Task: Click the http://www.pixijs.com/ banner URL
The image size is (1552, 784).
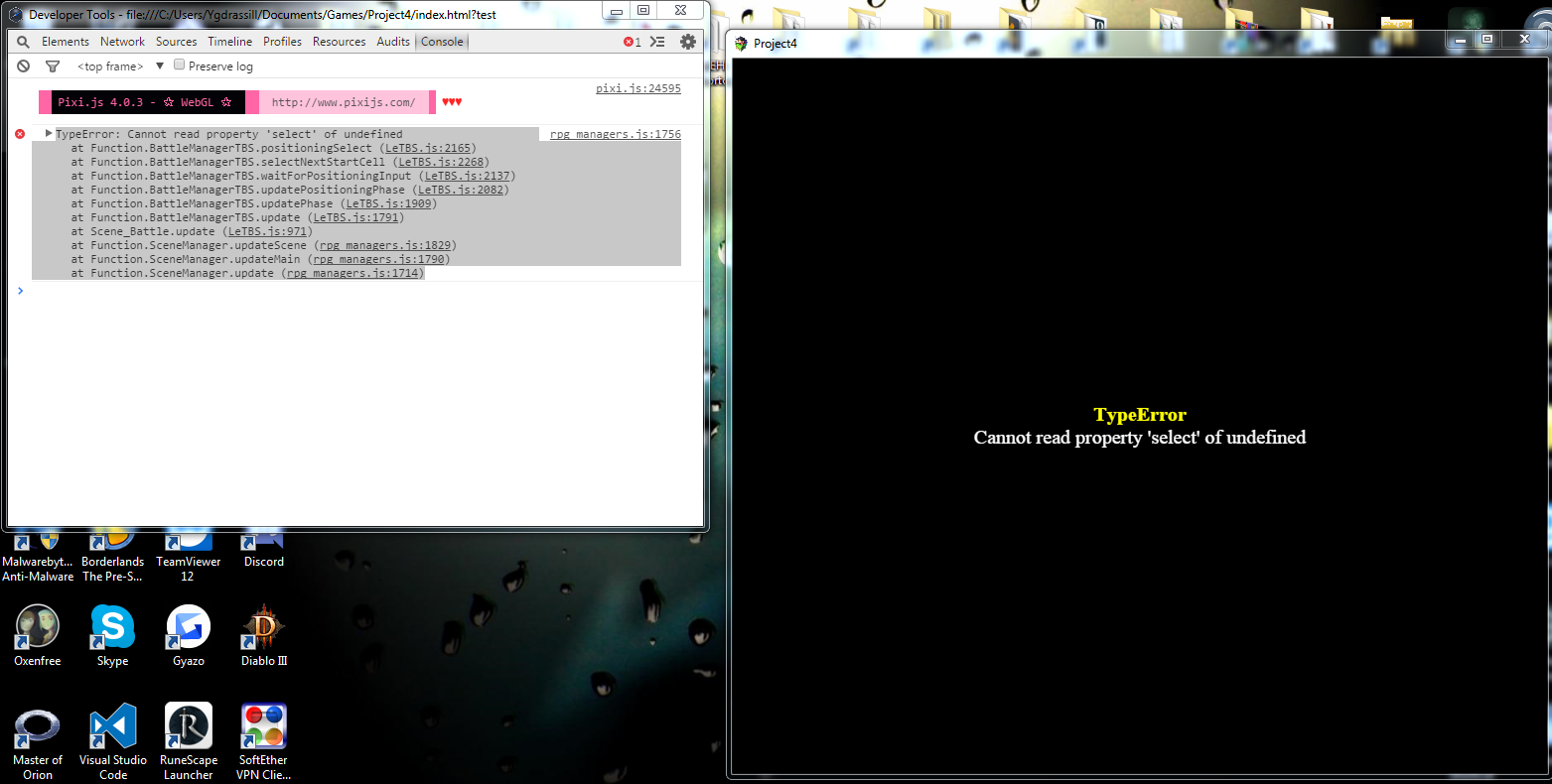Action: [x=344, y=102]
